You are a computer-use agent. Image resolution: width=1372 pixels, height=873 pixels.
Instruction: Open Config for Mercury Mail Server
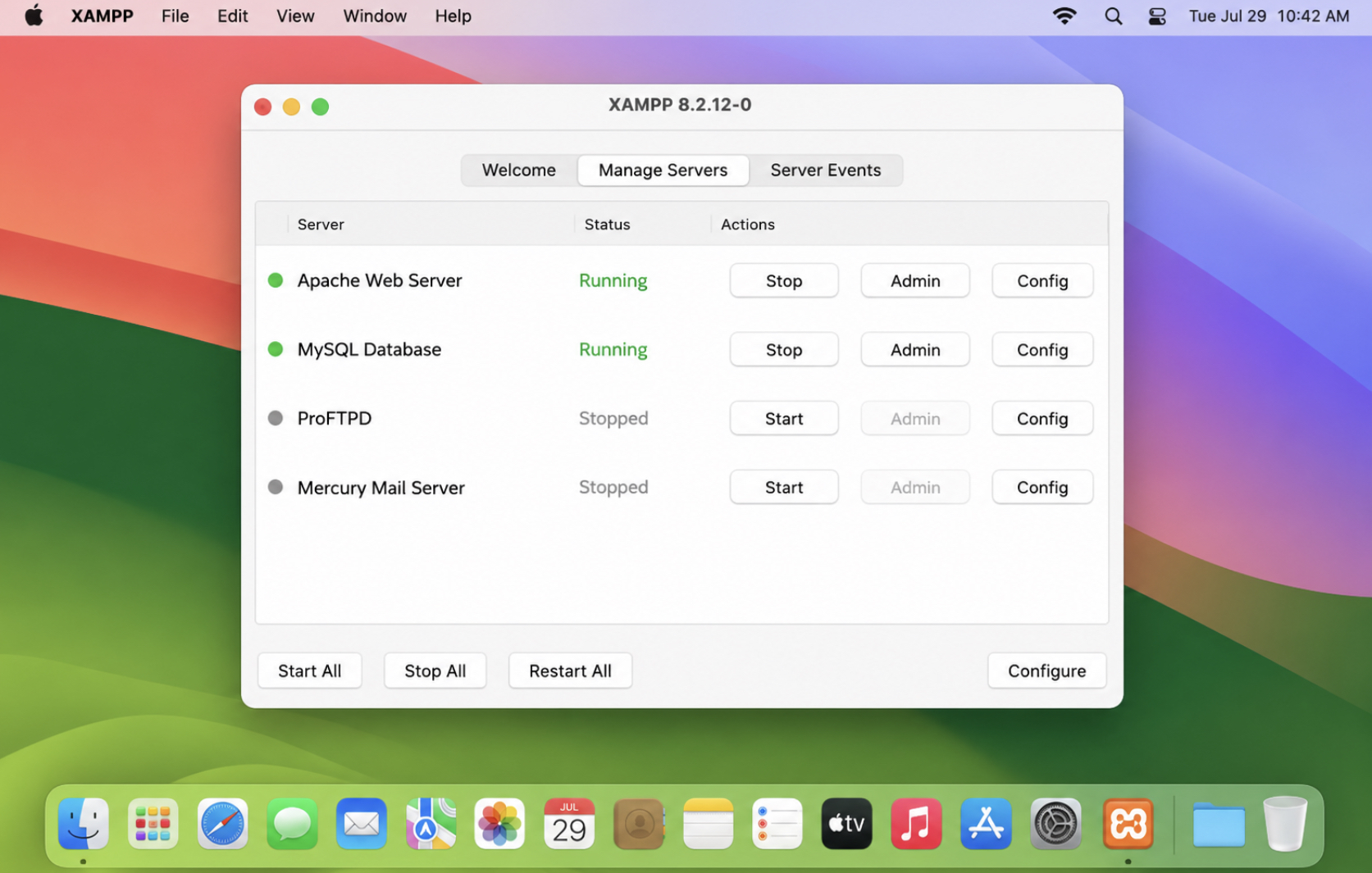pyautogui.click(x=1042, y=487)
